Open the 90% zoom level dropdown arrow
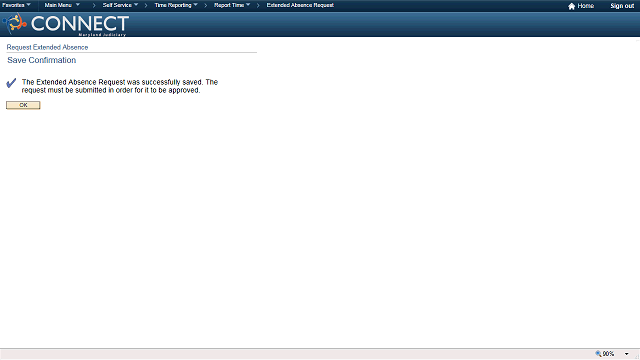The image size is (640, 360). (627, 354)
